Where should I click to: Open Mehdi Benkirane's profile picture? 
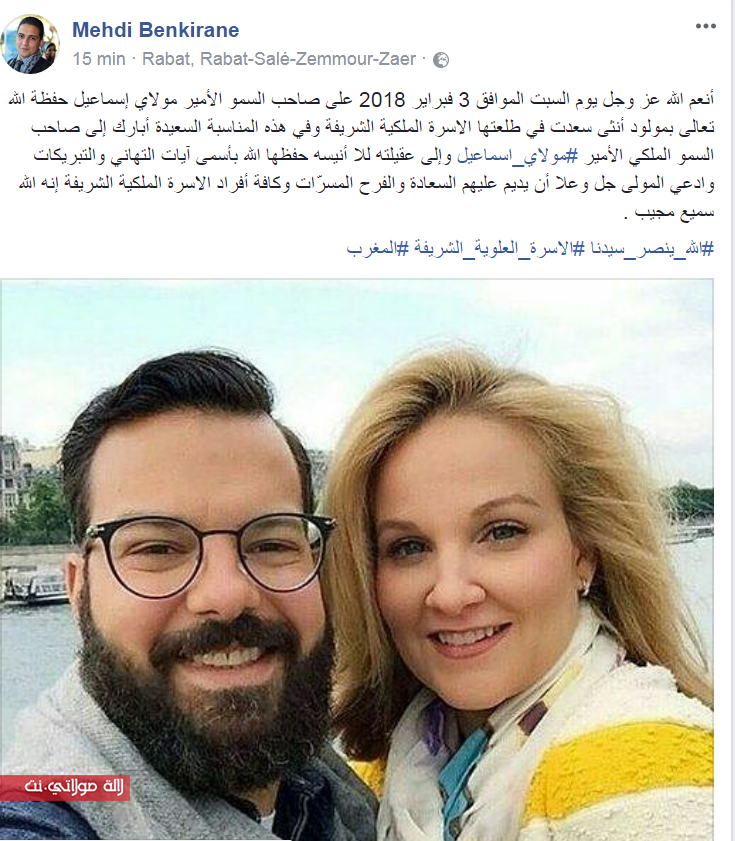(x=30, y=45)
